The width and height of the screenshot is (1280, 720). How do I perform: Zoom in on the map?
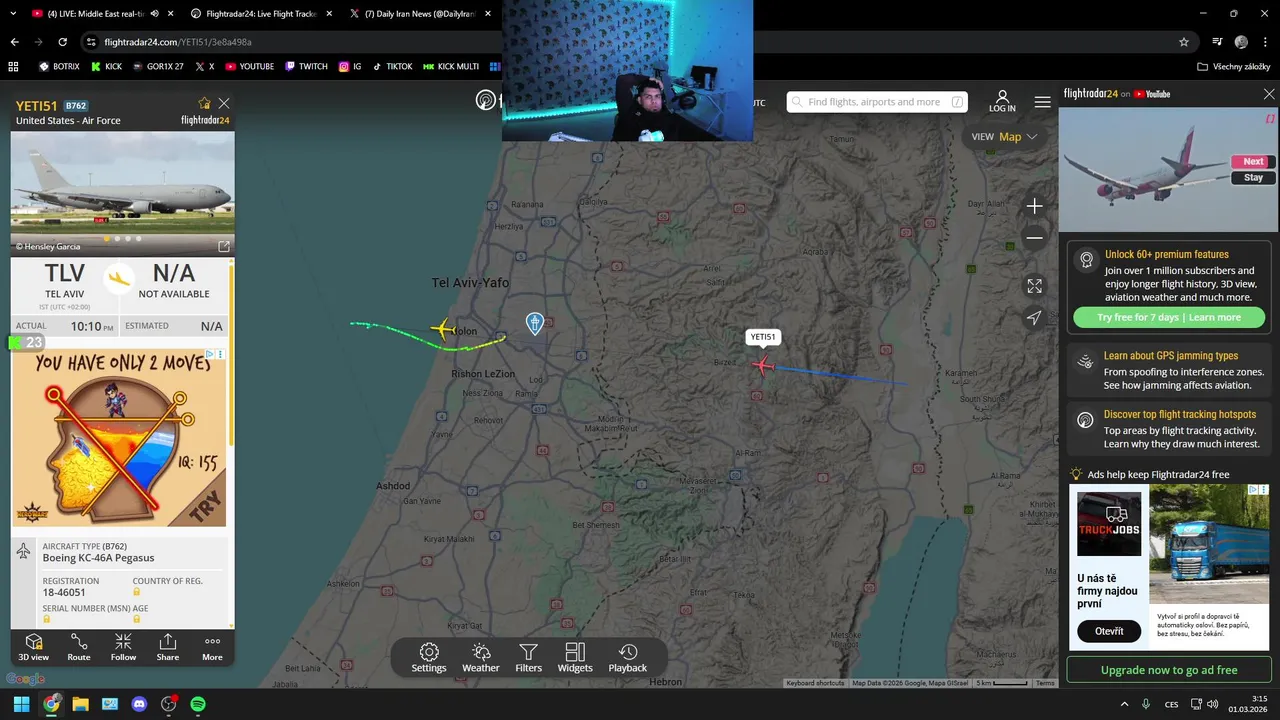[1035, 206]
